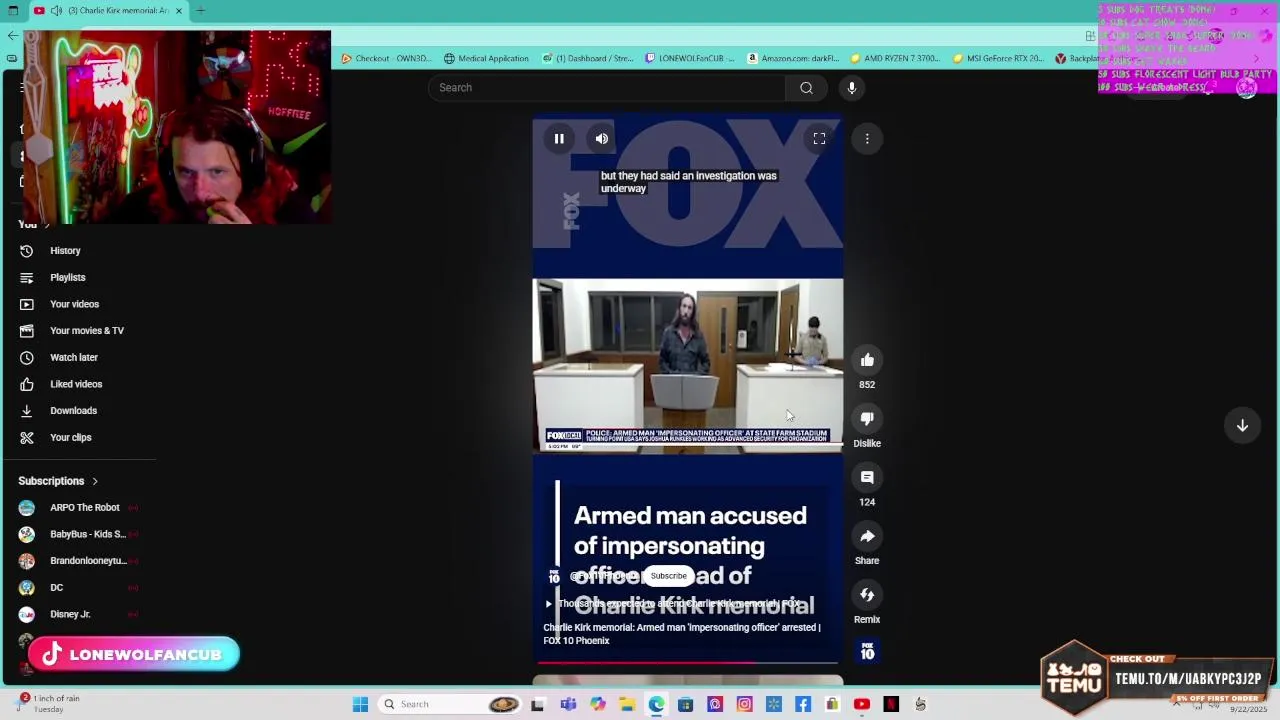Viewport: 1280px width, 720px height.
Task: Open the 124 comments panel
Action: pos(867,478)
